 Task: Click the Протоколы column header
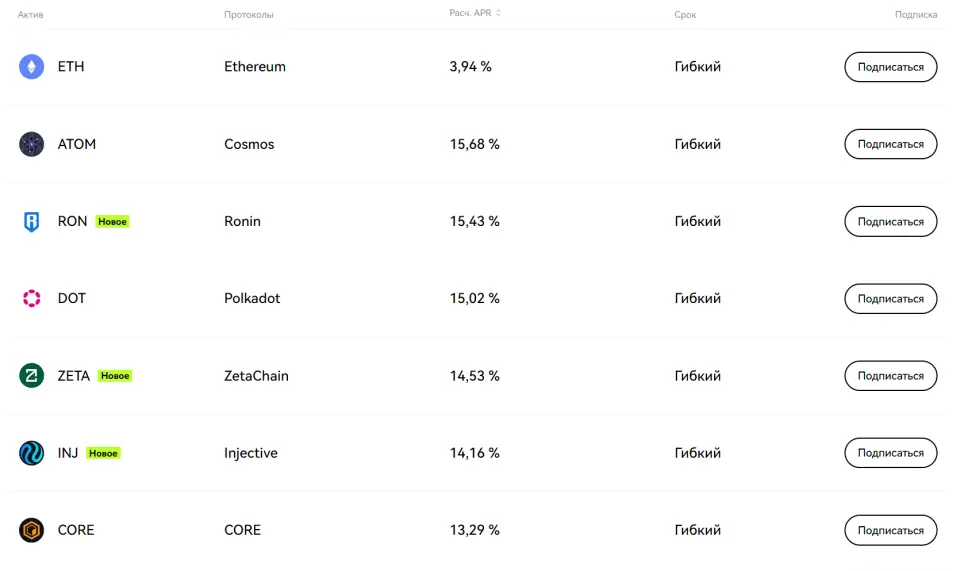coord(249,15)
